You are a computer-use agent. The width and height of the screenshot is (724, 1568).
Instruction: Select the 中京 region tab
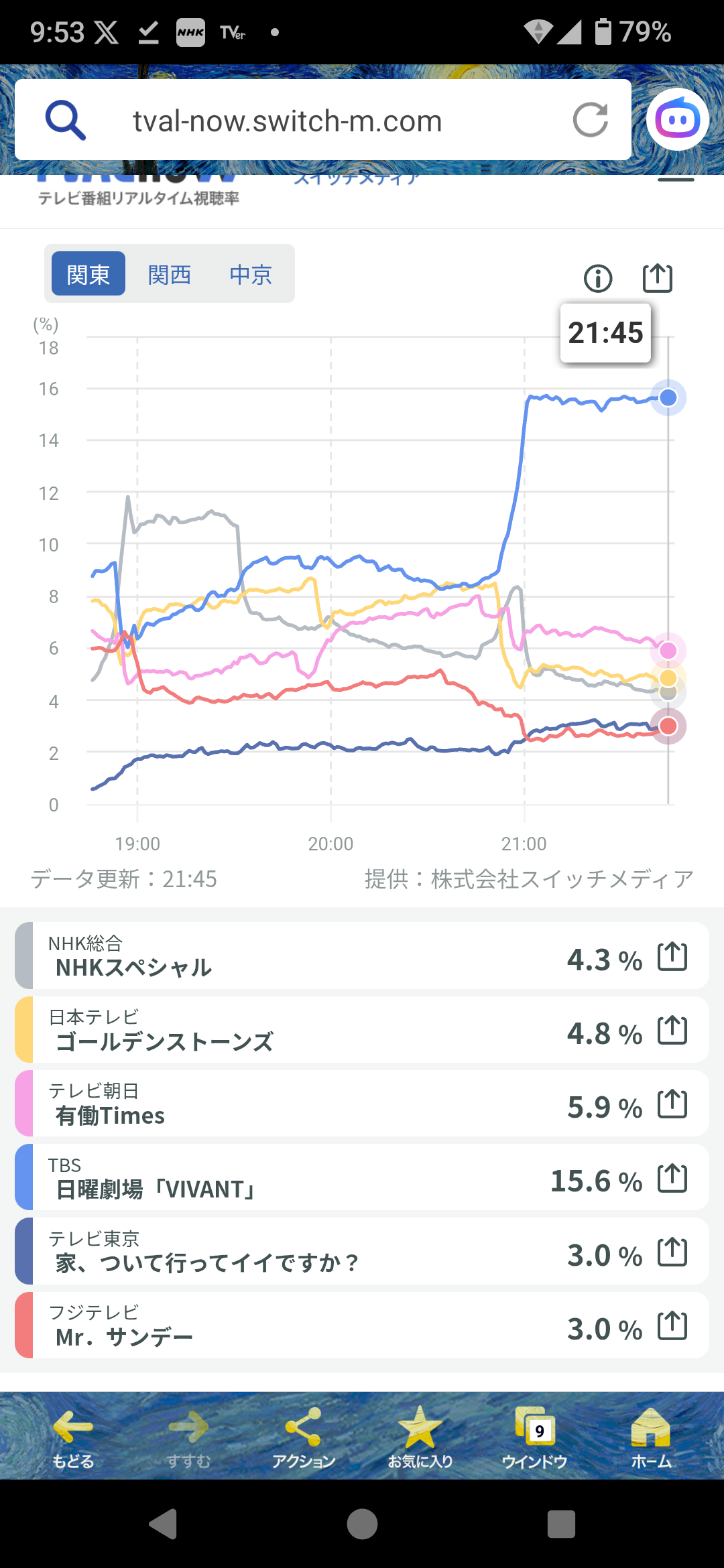click(251, 274)
